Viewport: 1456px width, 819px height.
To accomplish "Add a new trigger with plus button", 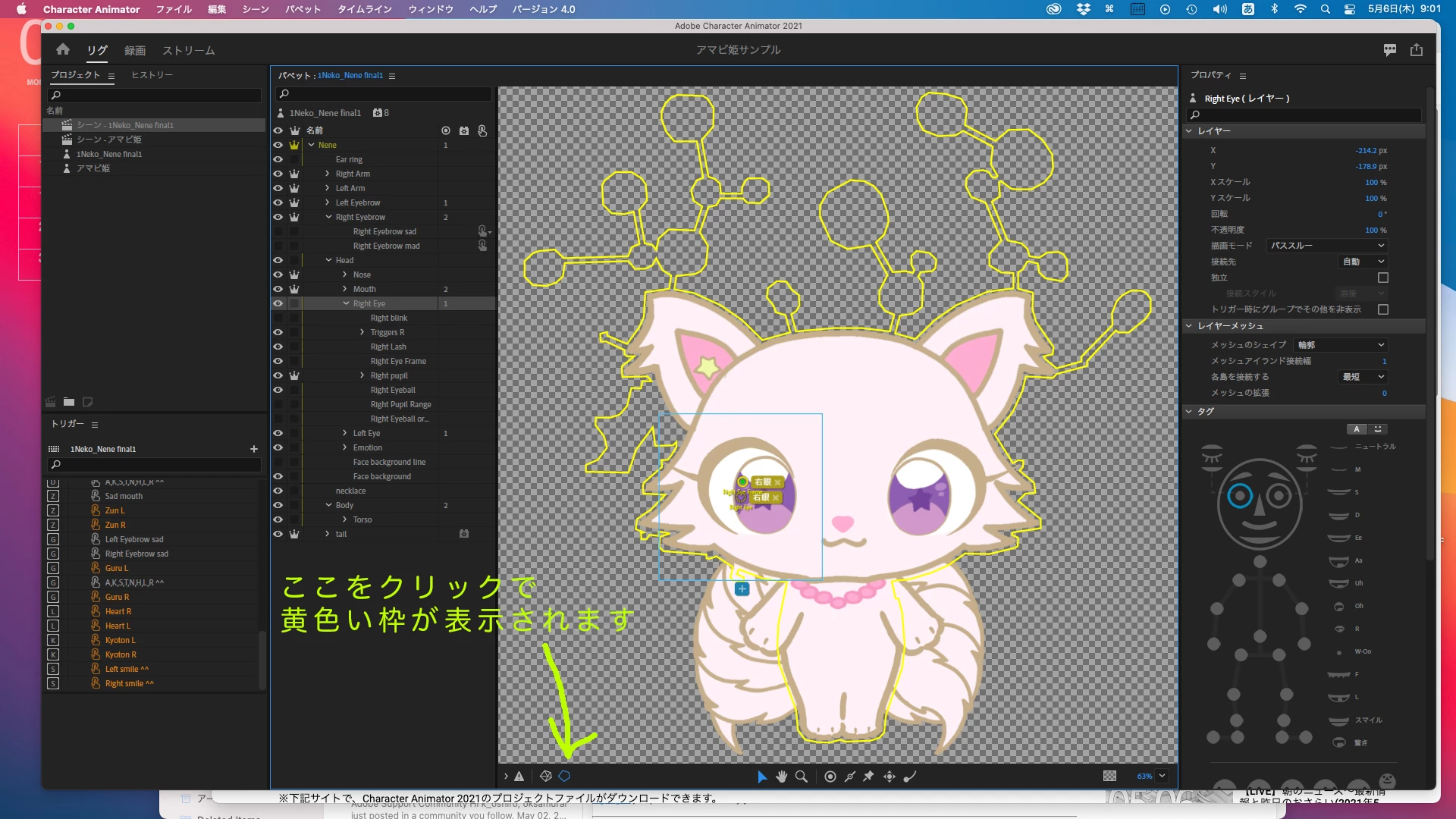I will pos(254,449).
